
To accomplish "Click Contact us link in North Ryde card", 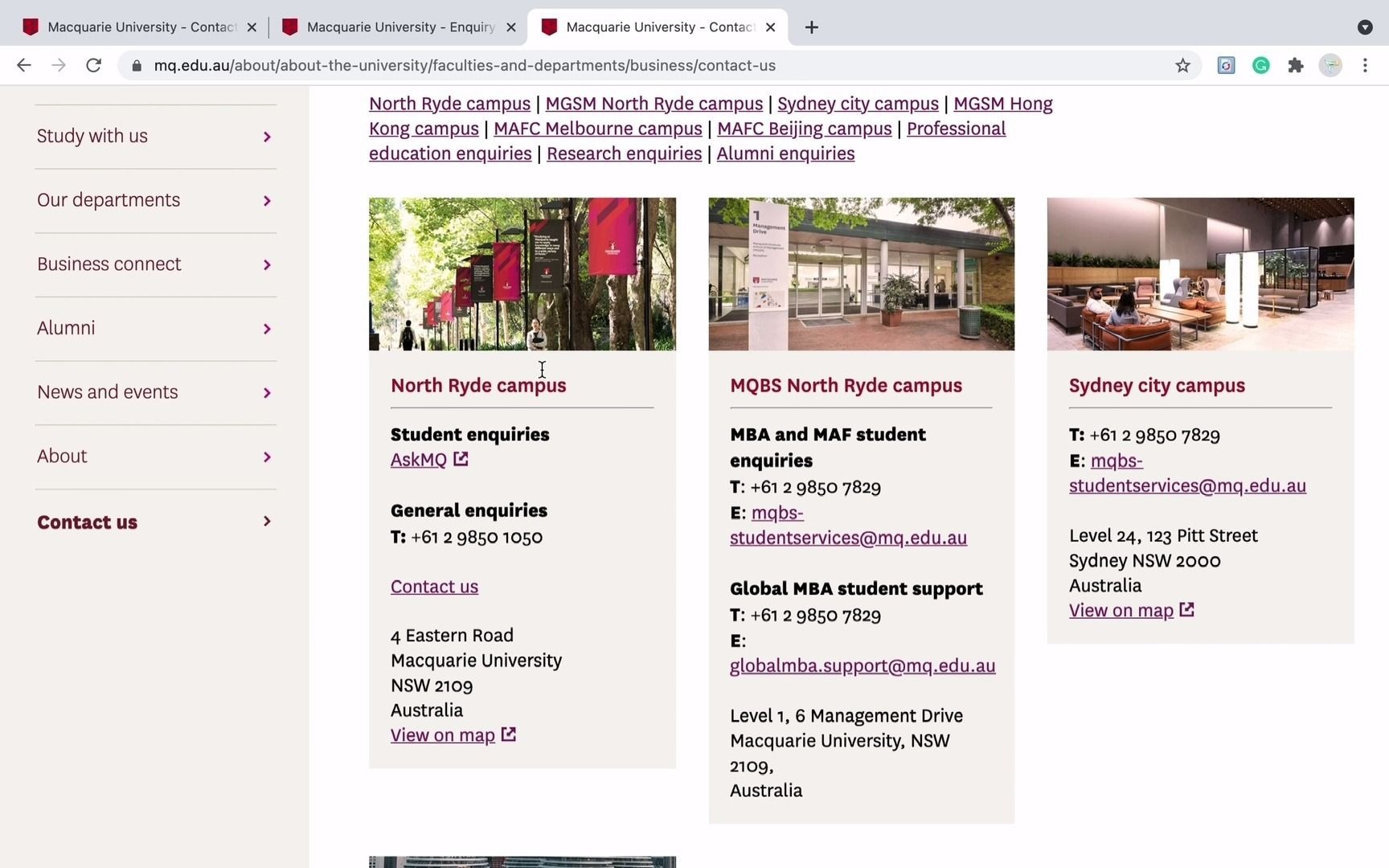I will tap(434, 587).
